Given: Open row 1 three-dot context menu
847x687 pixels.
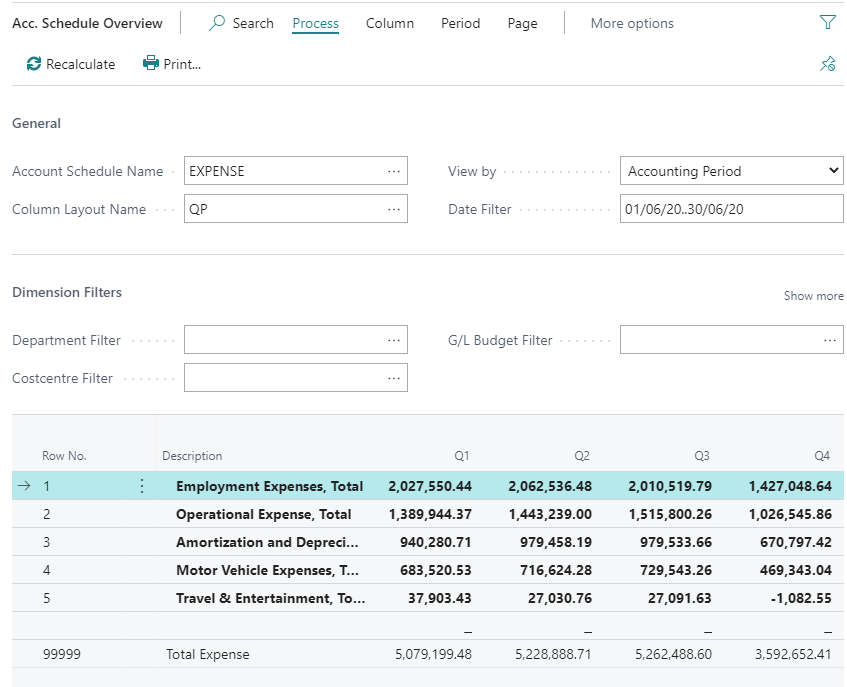Looking at the screenshot, I should click(141, 486).
